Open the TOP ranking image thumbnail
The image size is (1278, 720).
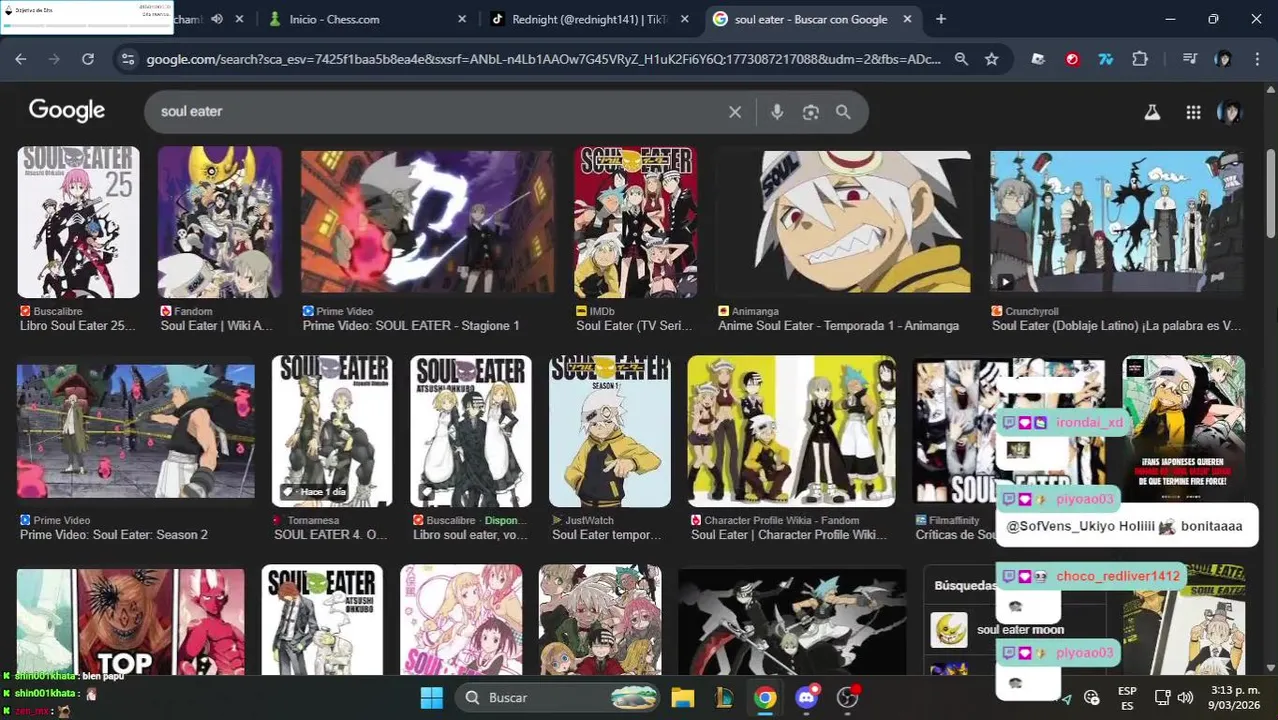coord(131,621)
